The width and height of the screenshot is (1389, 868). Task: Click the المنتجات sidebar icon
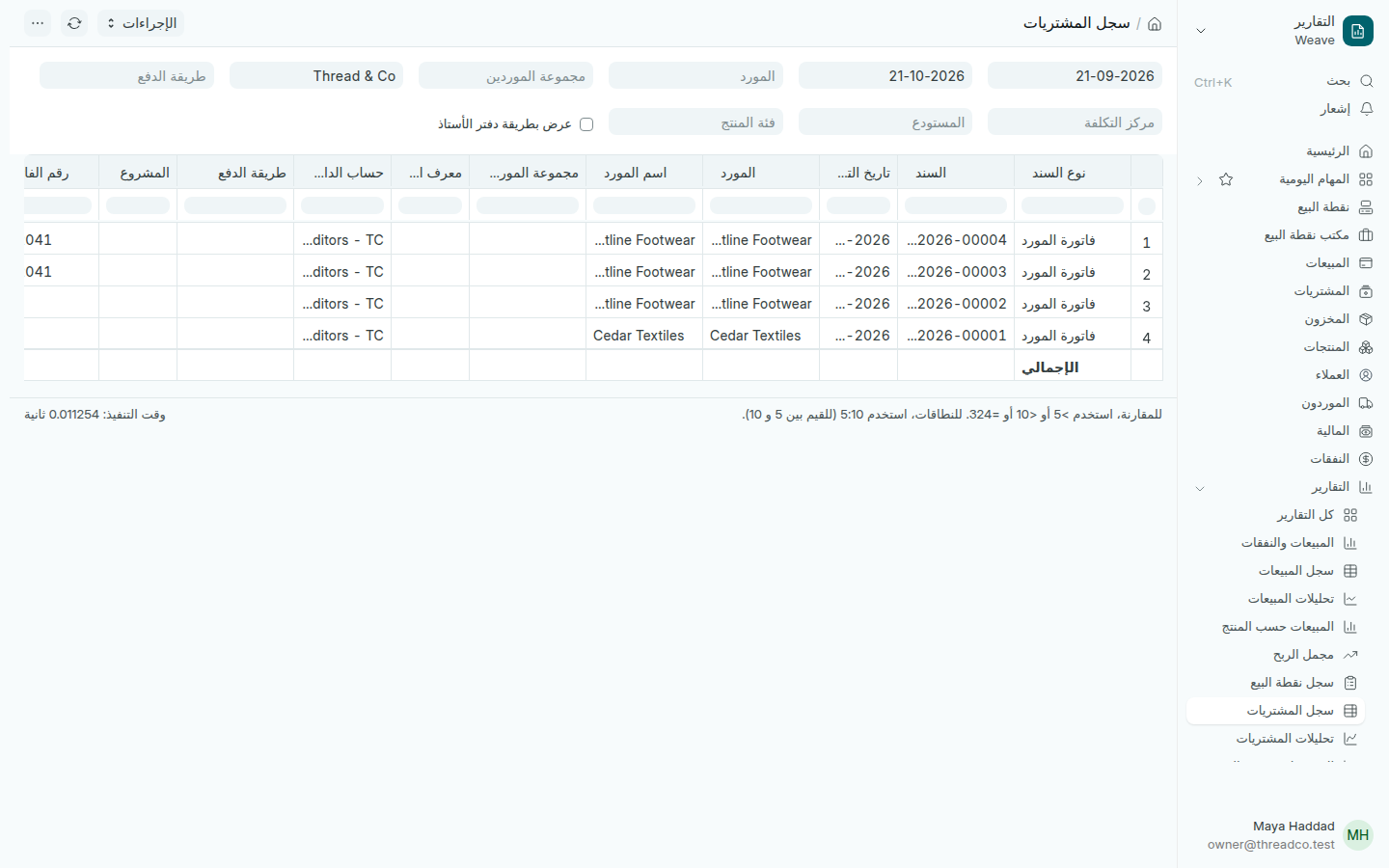tap(1366, 347)
